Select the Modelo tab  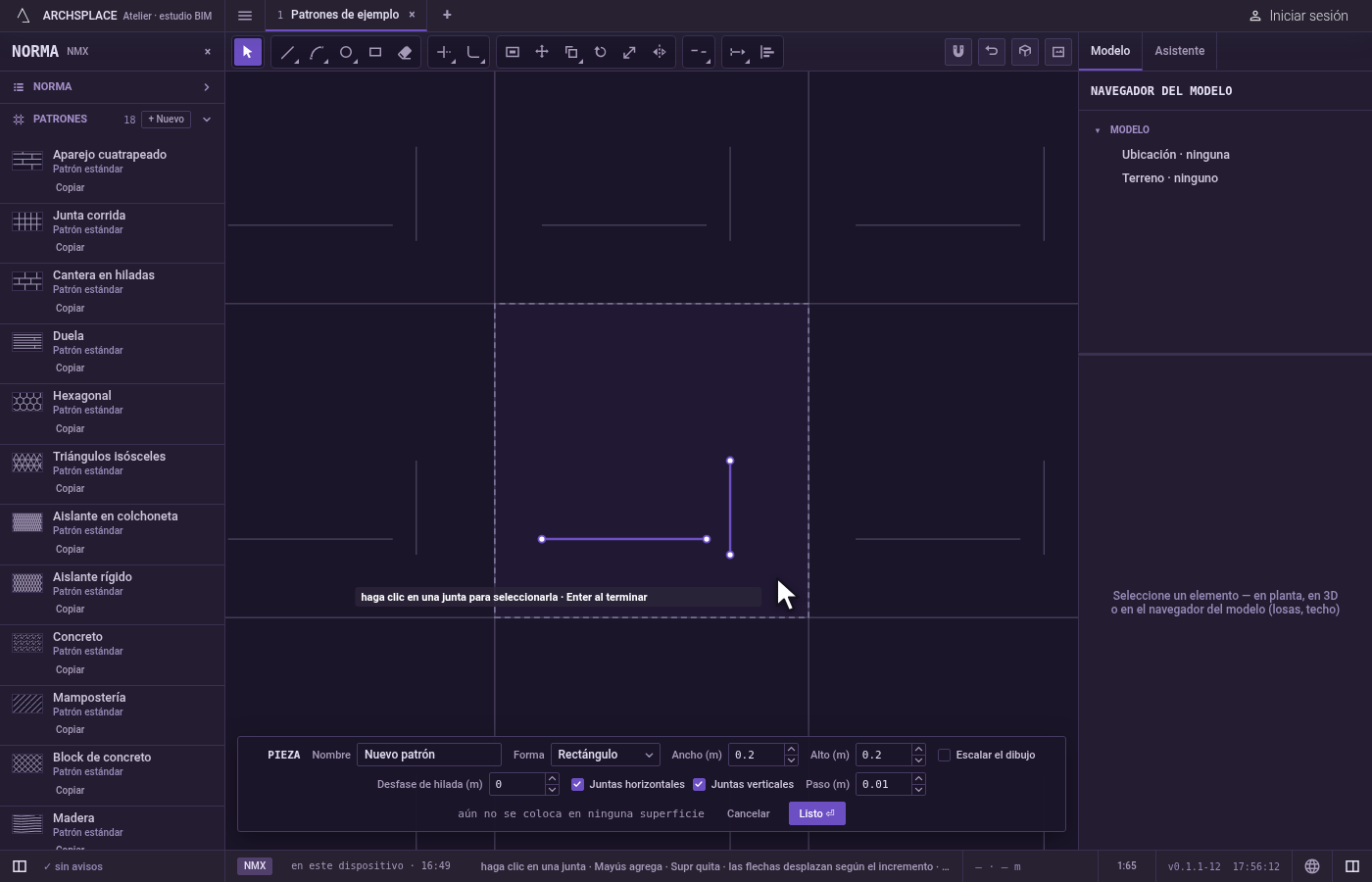(1110, 51)
